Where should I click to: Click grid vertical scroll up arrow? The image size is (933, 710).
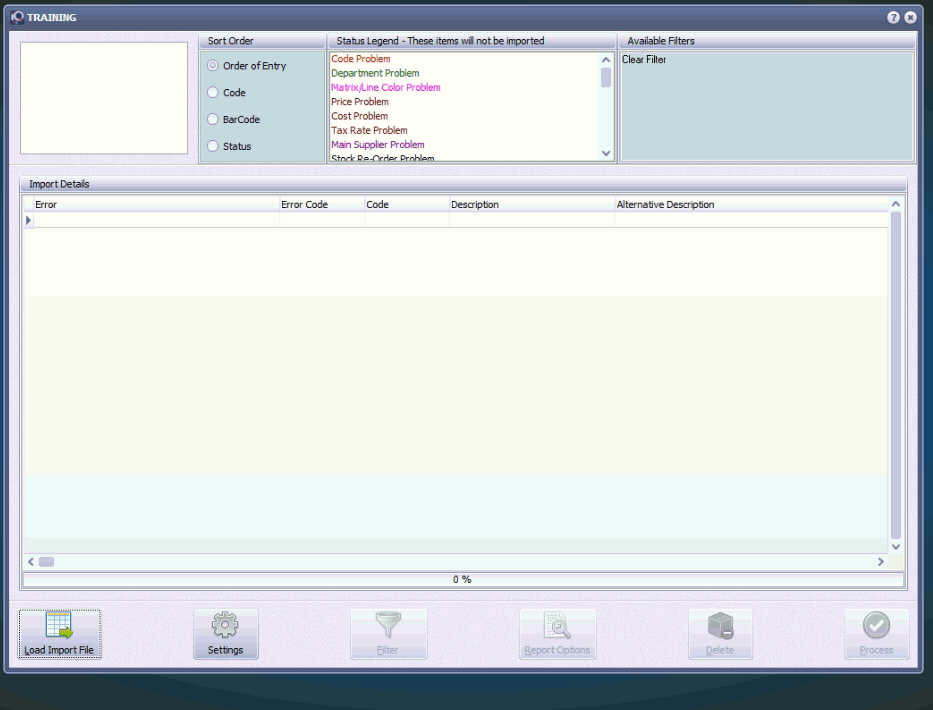(x=896, y=204)
